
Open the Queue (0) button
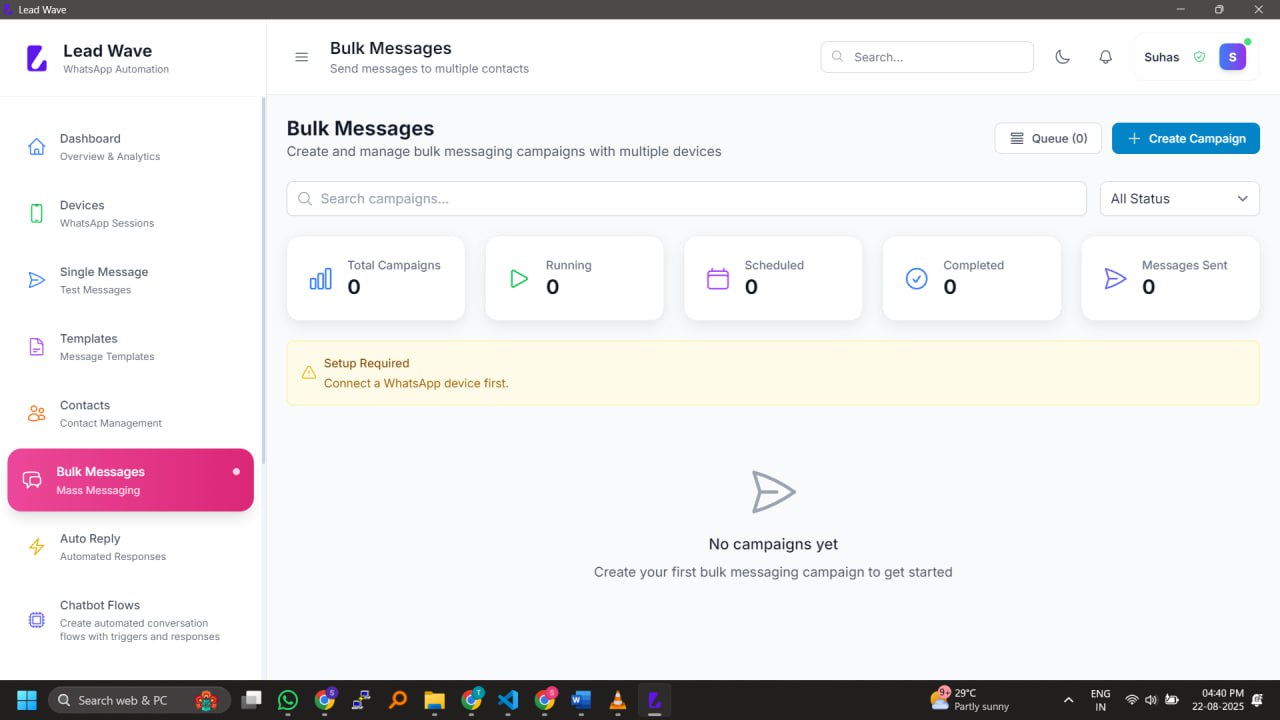[x=1048, y=138]
